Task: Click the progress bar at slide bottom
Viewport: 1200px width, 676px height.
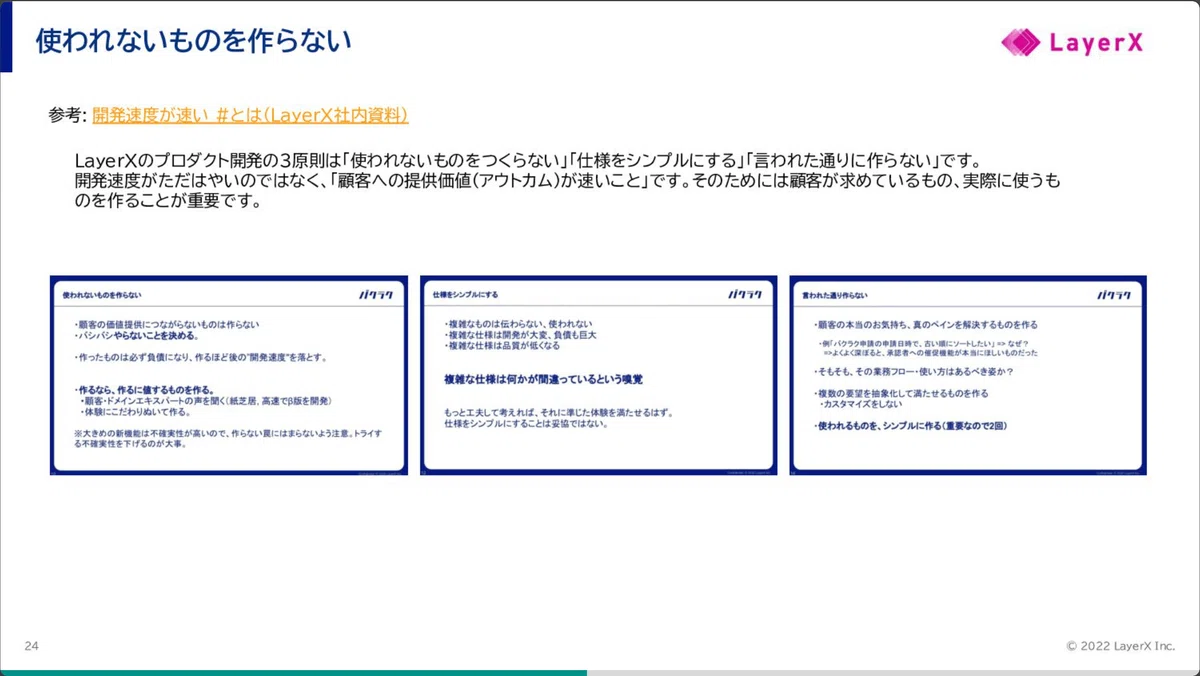Action: 600,672
